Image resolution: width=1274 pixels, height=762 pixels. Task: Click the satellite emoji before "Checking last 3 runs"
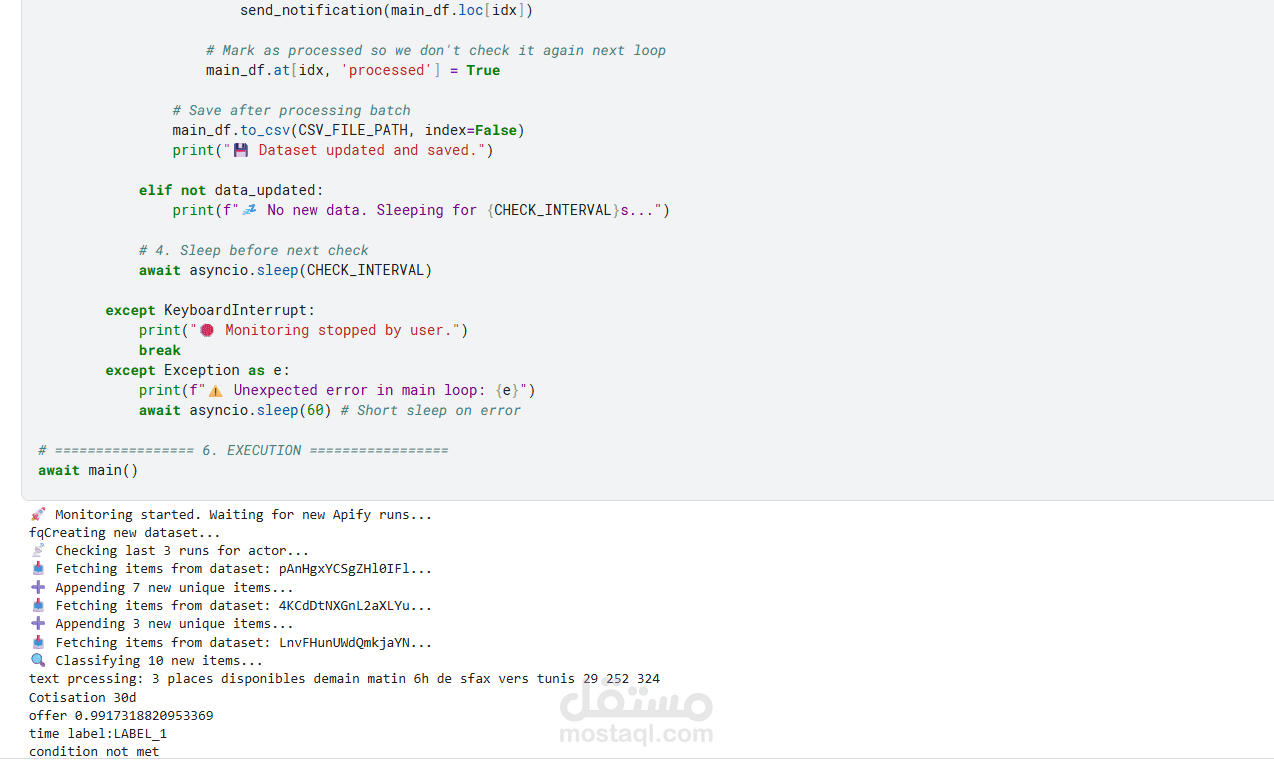click(x=38, y=550)
